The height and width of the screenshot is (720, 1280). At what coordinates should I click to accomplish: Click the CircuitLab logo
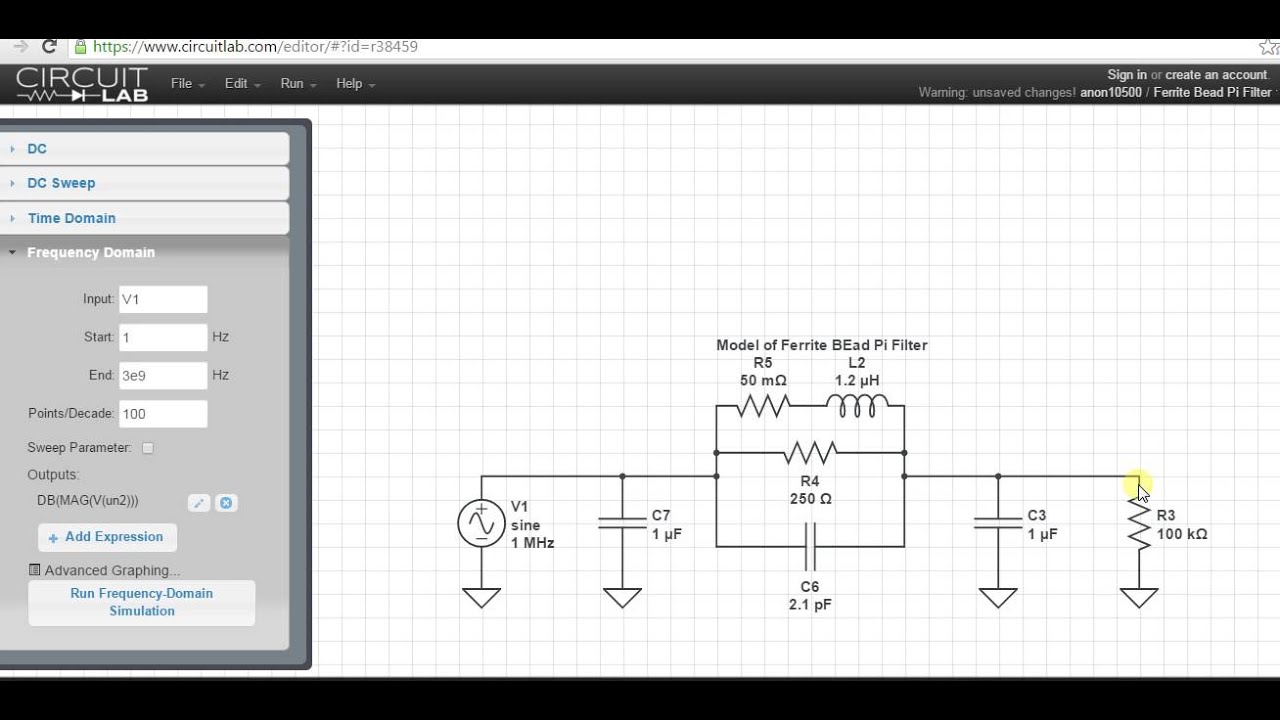[x=82, y=84]
